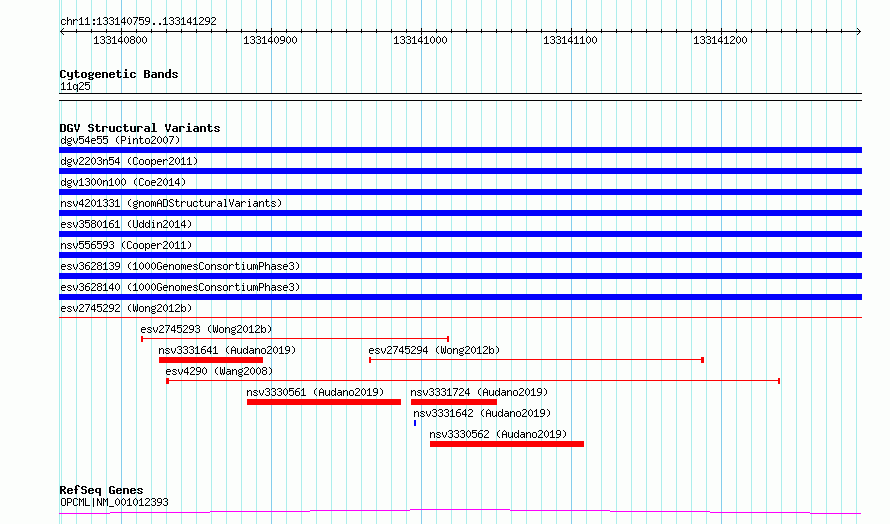Click the Cytogenetic Bands track heading
Image resolution: width=890 pixels, height=524 pixels.
pos(119,74)
